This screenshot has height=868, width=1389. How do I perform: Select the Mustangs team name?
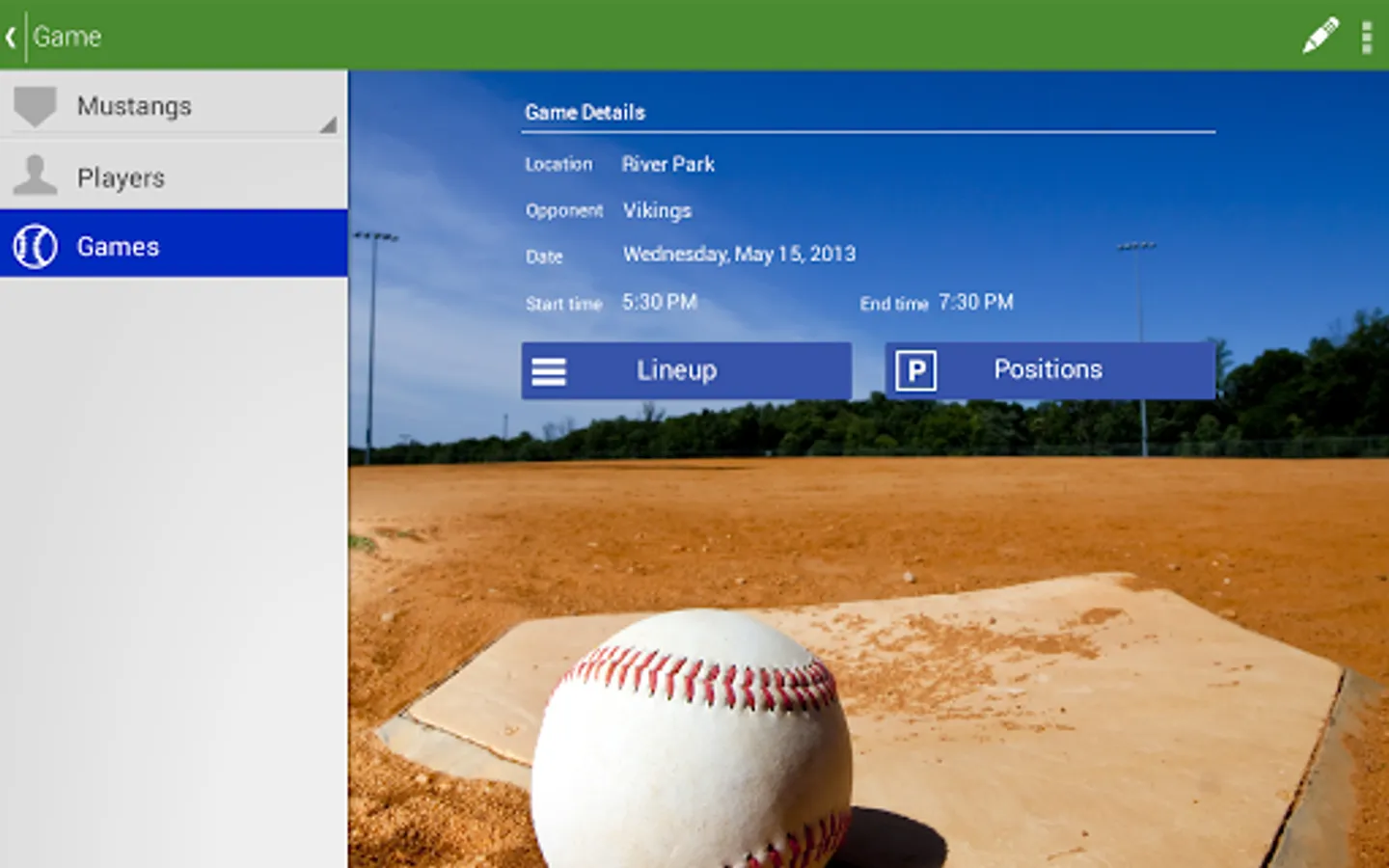tap(134, 106)
